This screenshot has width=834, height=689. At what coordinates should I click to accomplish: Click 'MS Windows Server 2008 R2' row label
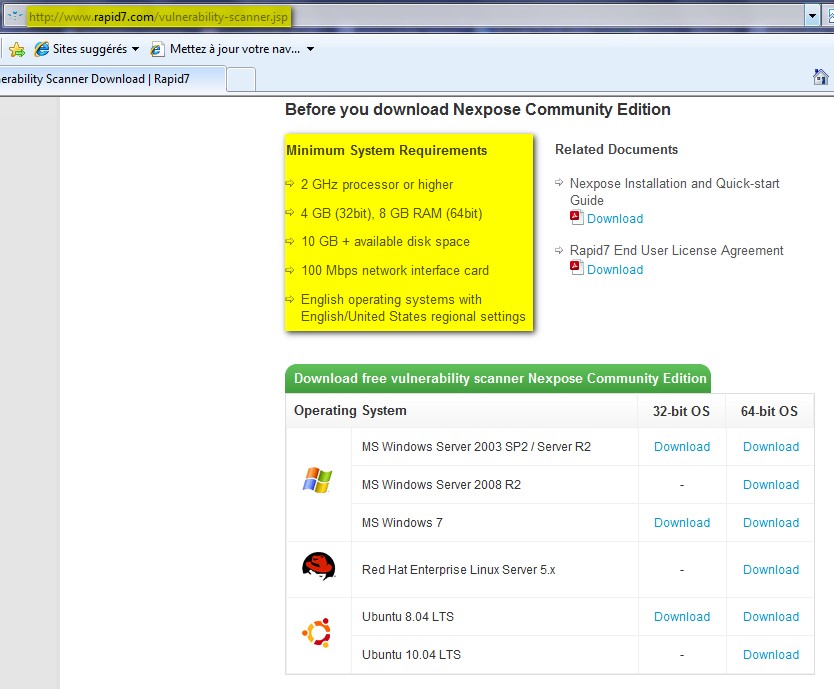441,485
